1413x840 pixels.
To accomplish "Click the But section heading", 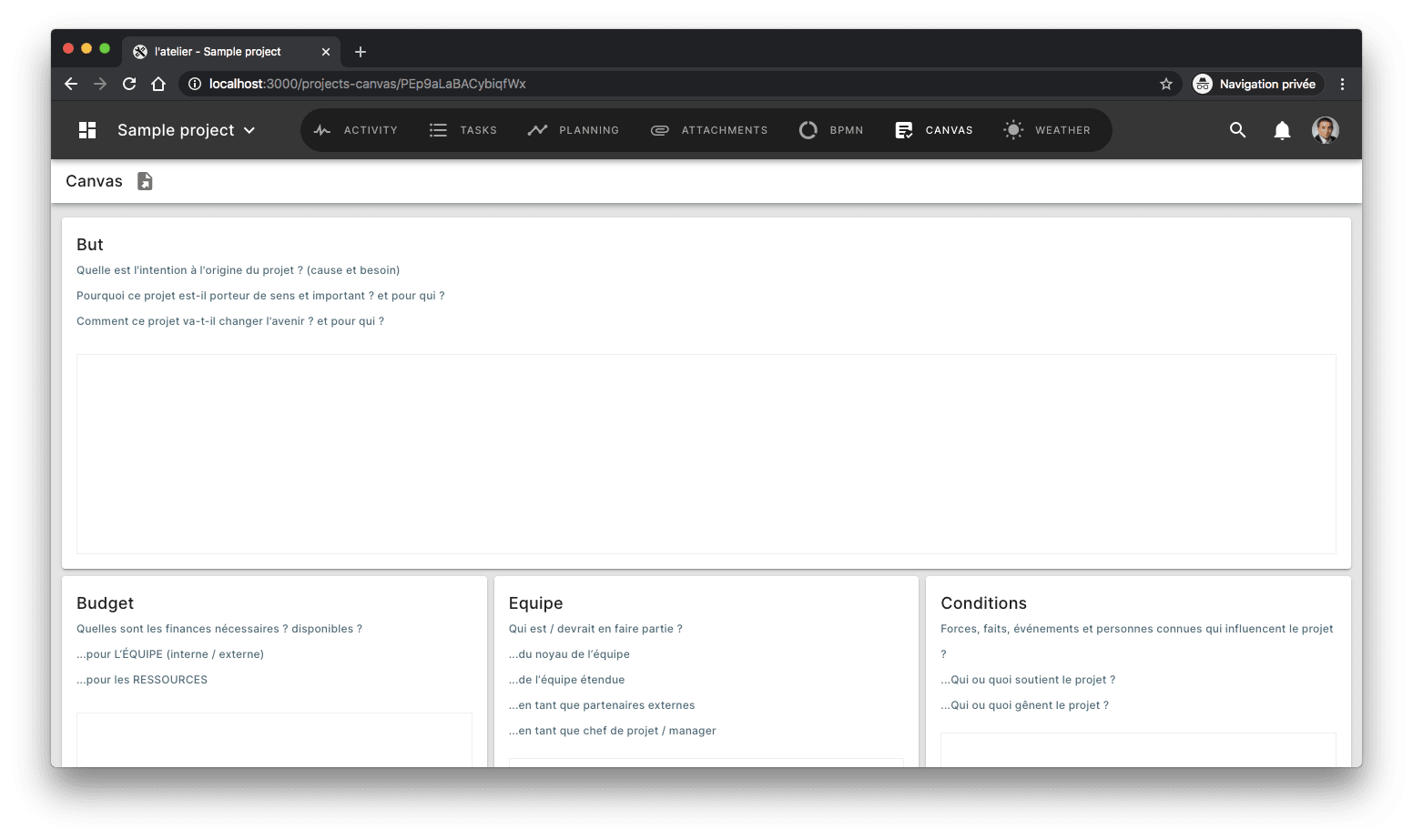I will coord(90,245).
